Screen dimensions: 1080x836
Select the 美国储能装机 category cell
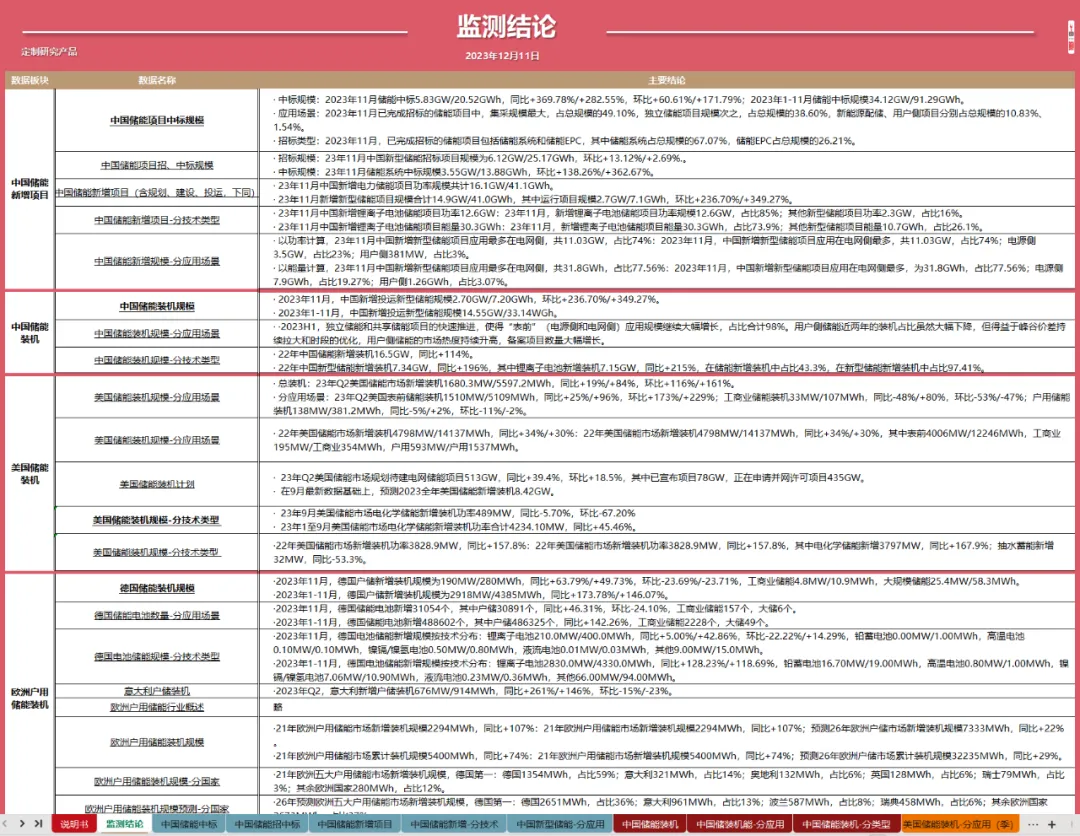30,474
